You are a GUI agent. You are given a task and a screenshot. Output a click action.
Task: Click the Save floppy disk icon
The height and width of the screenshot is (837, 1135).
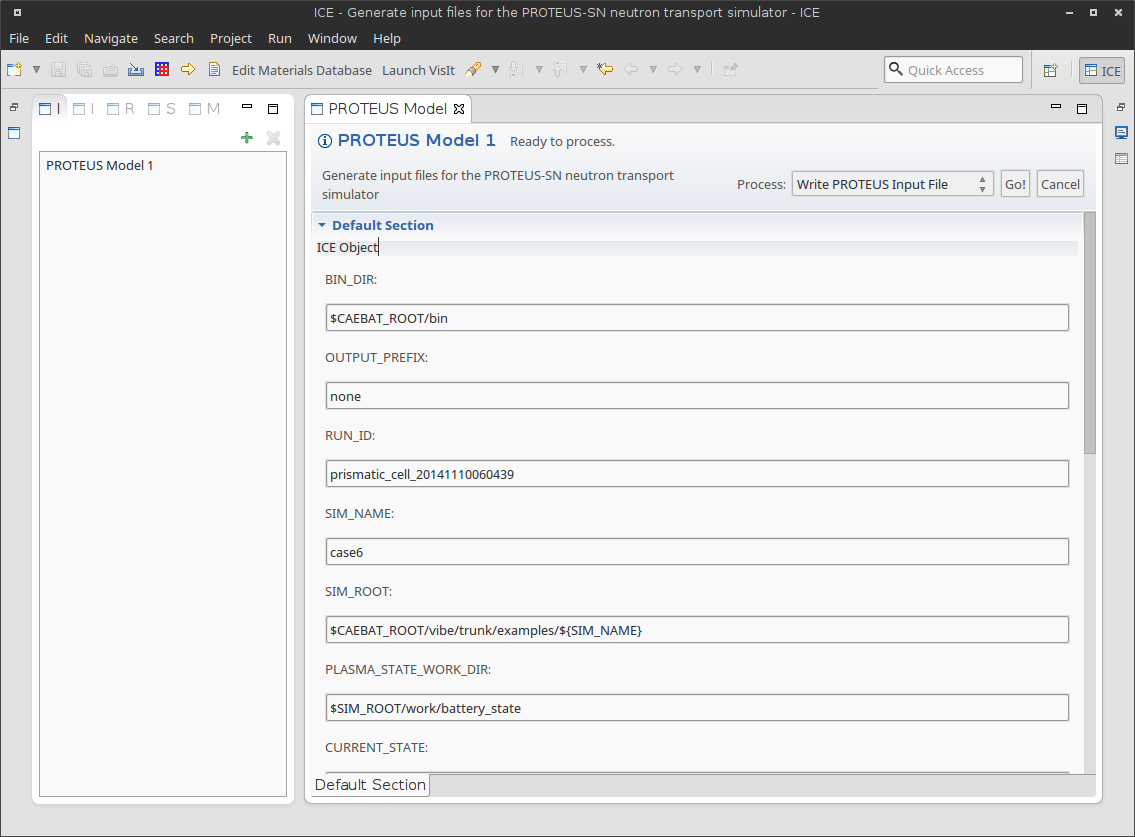[x=59, y=70]
